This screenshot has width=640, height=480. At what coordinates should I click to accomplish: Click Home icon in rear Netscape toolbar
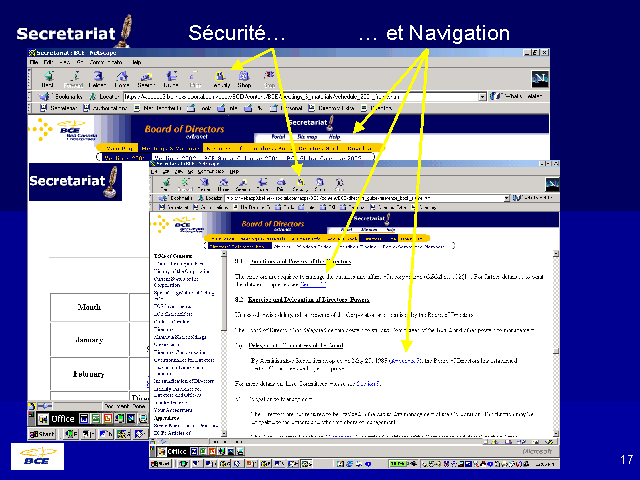pos(122,77)
